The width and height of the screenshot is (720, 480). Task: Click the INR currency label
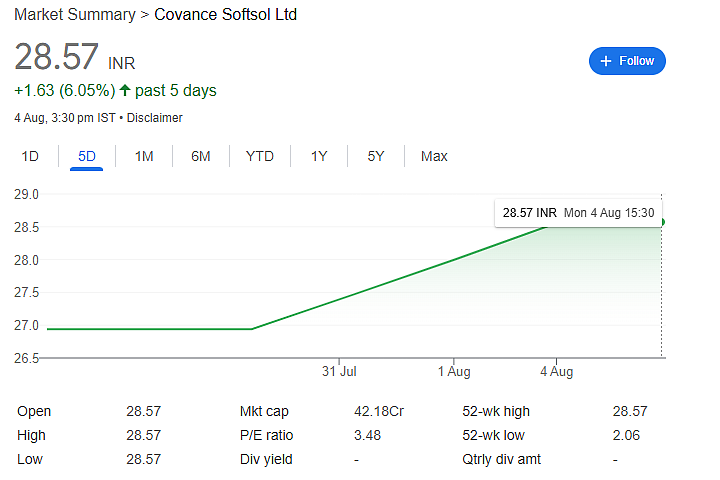coord(122,63)
